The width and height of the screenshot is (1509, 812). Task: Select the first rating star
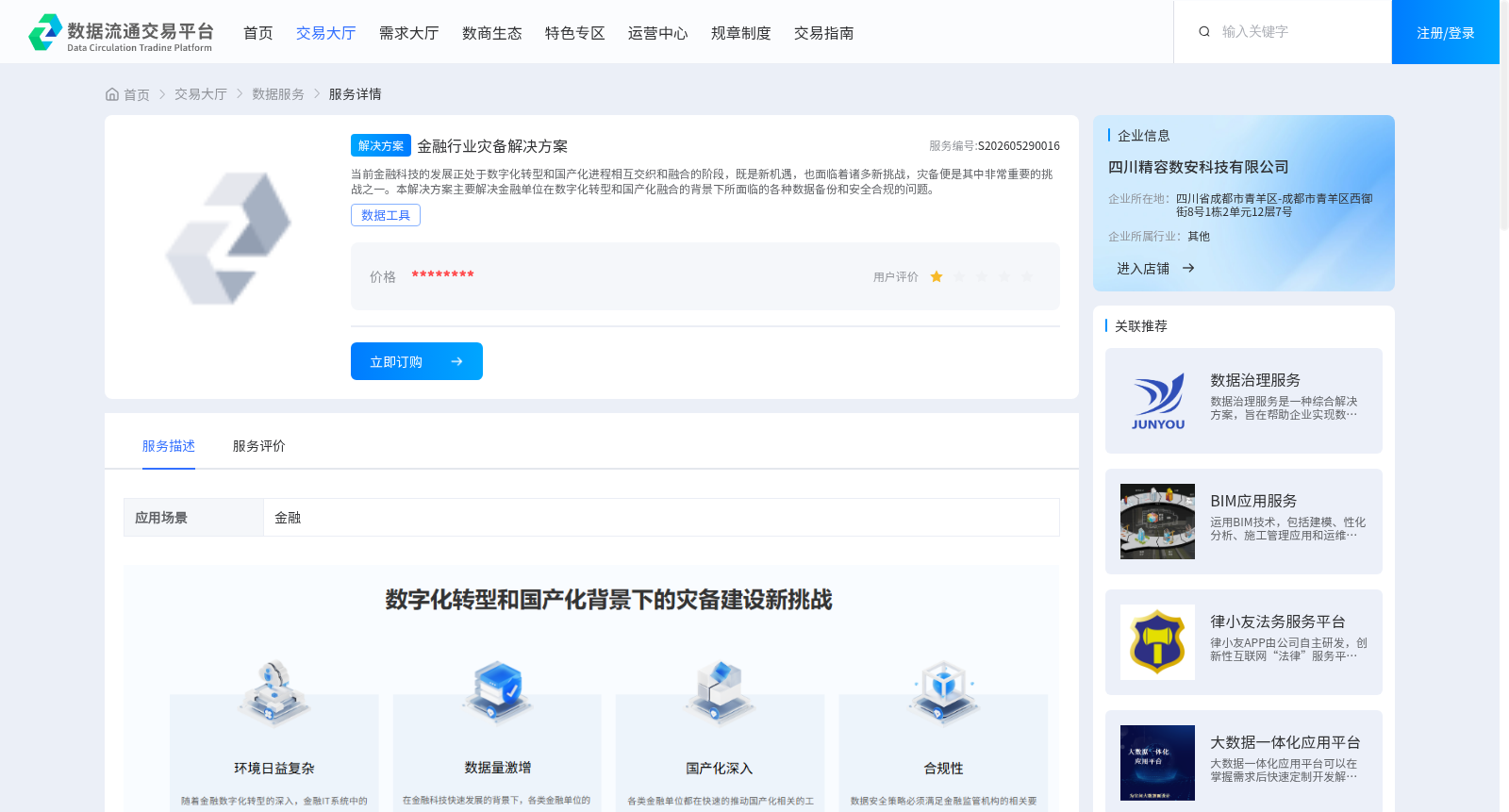pos(937,276)
